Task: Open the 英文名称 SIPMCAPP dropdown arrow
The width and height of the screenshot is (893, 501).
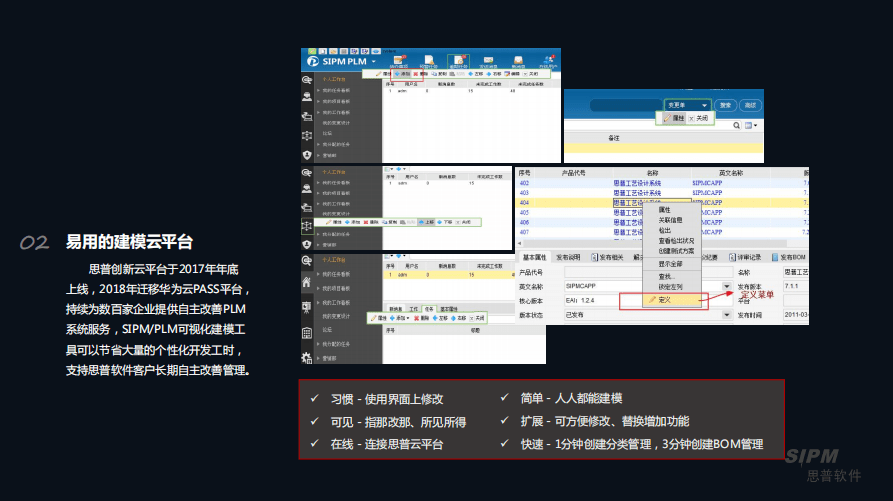Action: [x=727, y=286]
